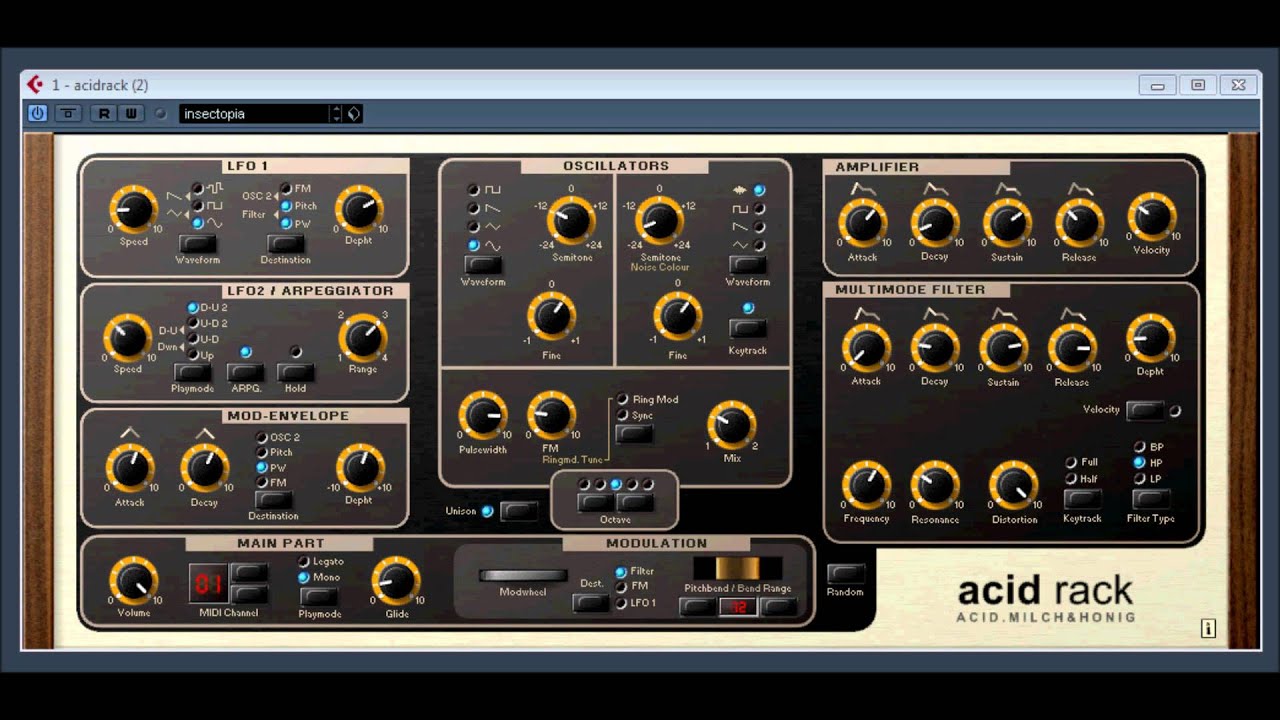Click the left Octave down button
This screenshot has width=1280, height=720.
596,502
